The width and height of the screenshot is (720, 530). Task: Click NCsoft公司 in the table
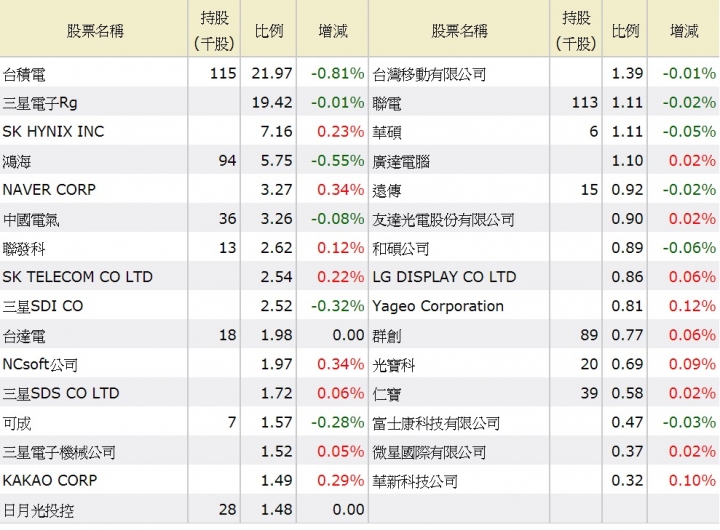coord(40,365)
